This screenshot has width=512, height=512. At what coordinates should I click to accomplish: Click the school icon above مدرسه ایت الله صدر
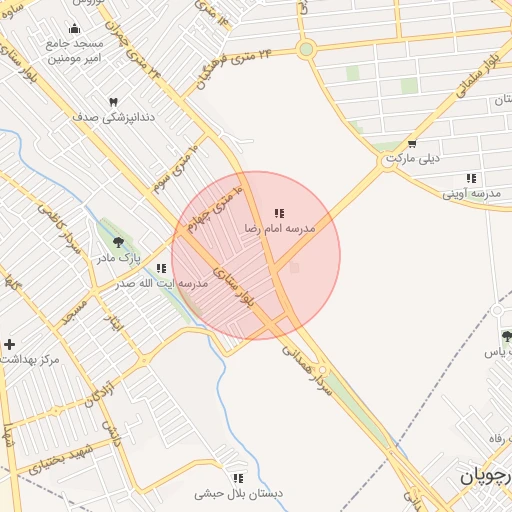(x=161, y=268)
